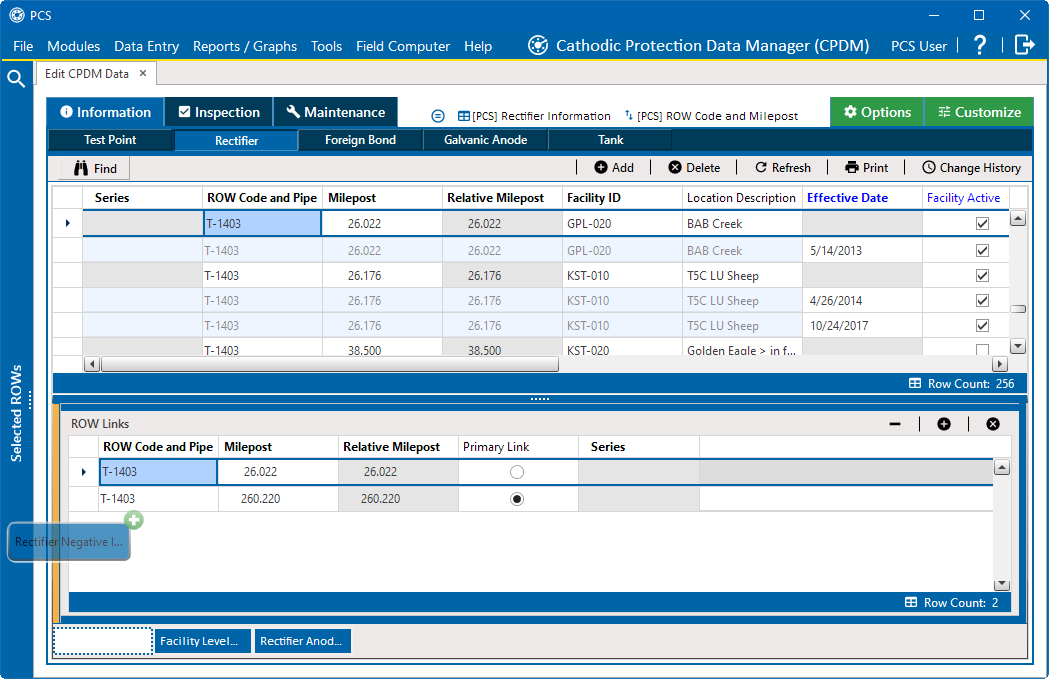Add a new rectifier record
This screenshot has height=679, width=1049.
coord(614,168)
